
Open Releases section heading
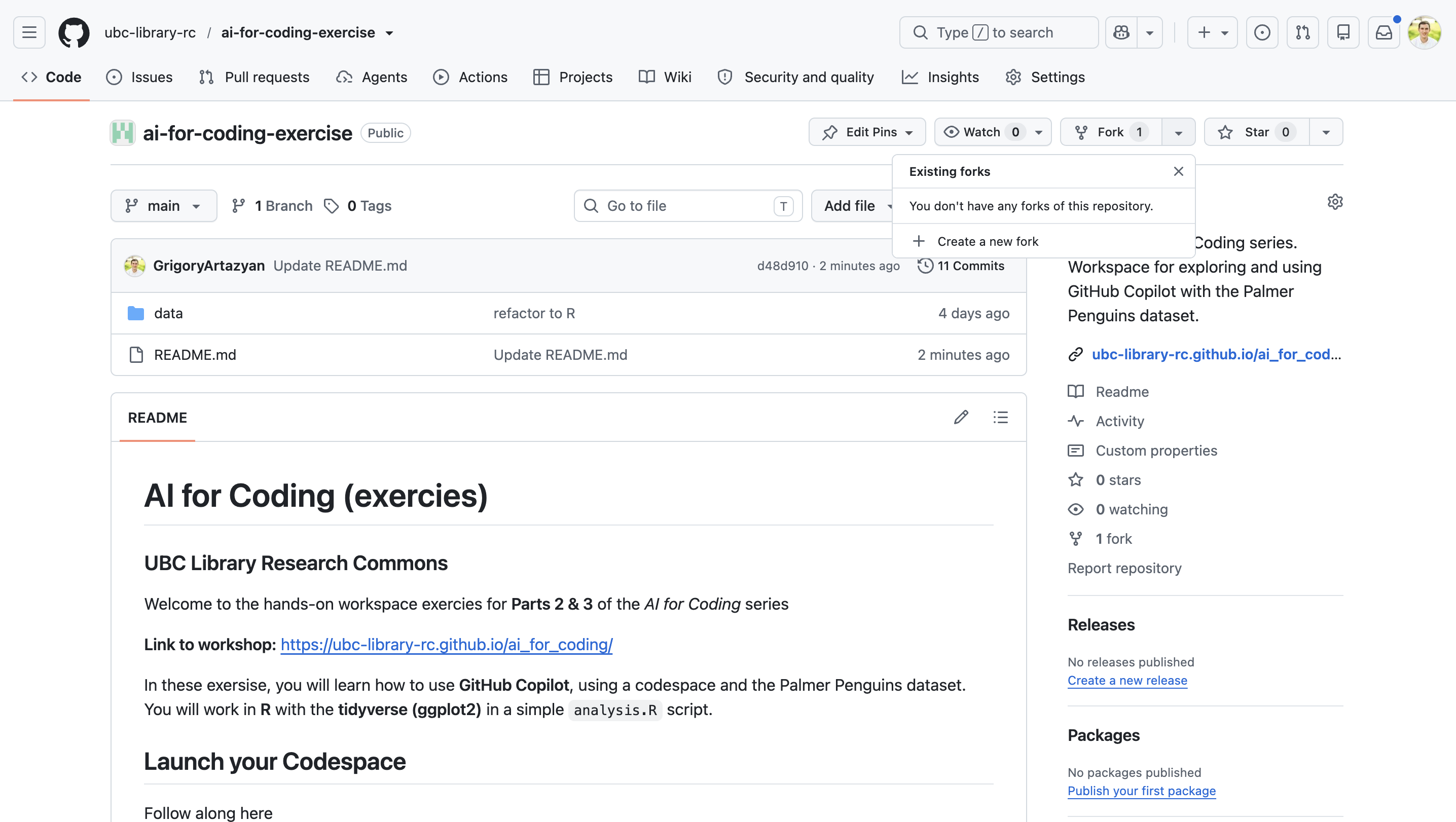tap(1101, 624)
